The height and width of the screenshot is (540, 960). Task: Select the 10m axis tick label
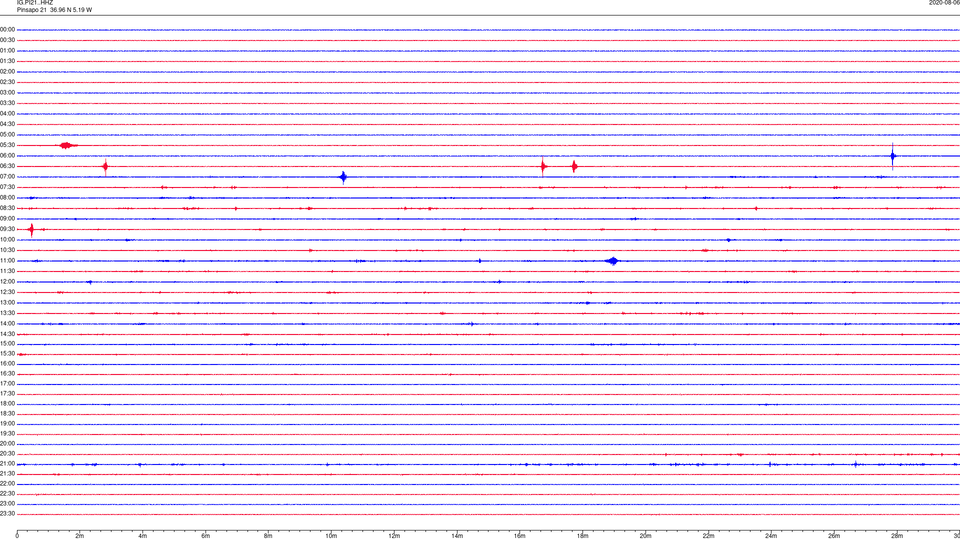(x=331, y=536)
